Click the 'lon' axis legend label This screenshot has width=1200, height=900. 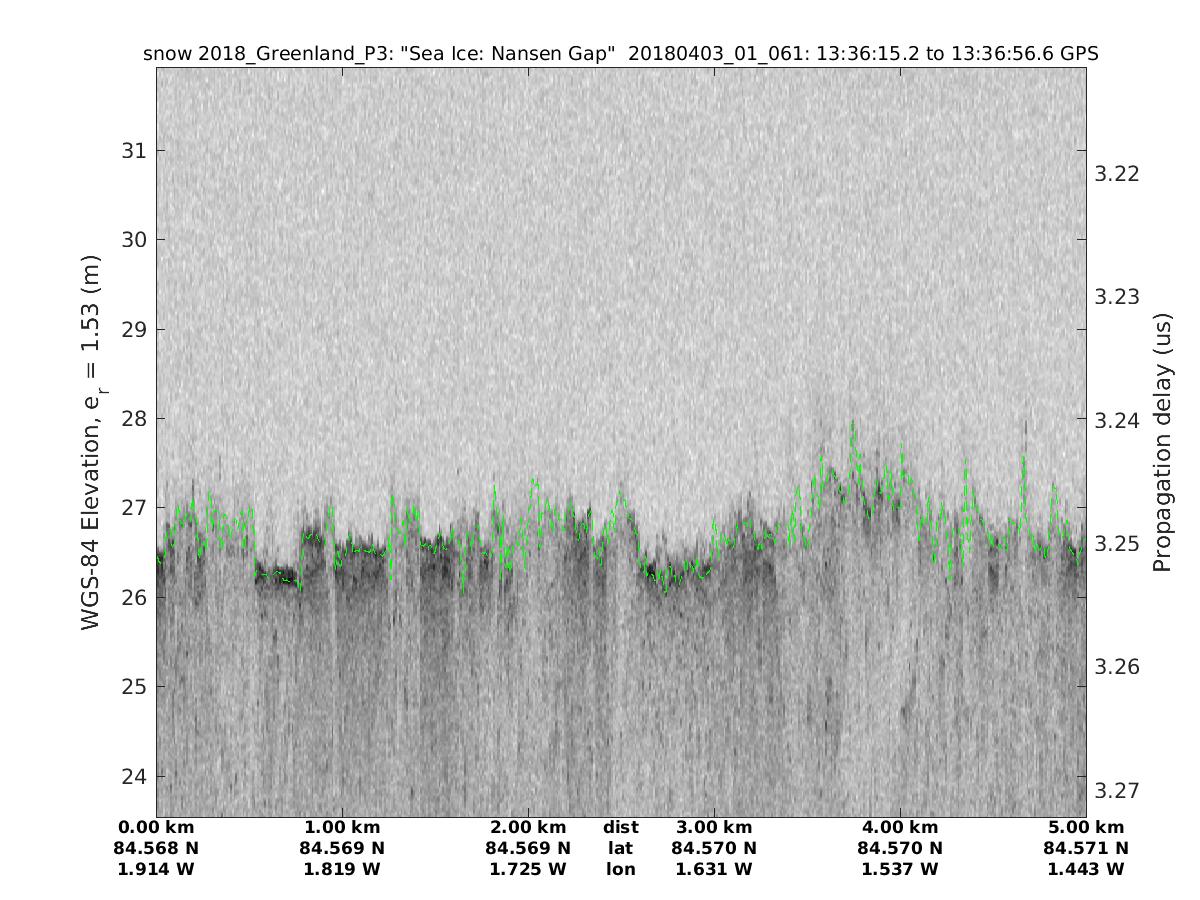coord(621,870)
